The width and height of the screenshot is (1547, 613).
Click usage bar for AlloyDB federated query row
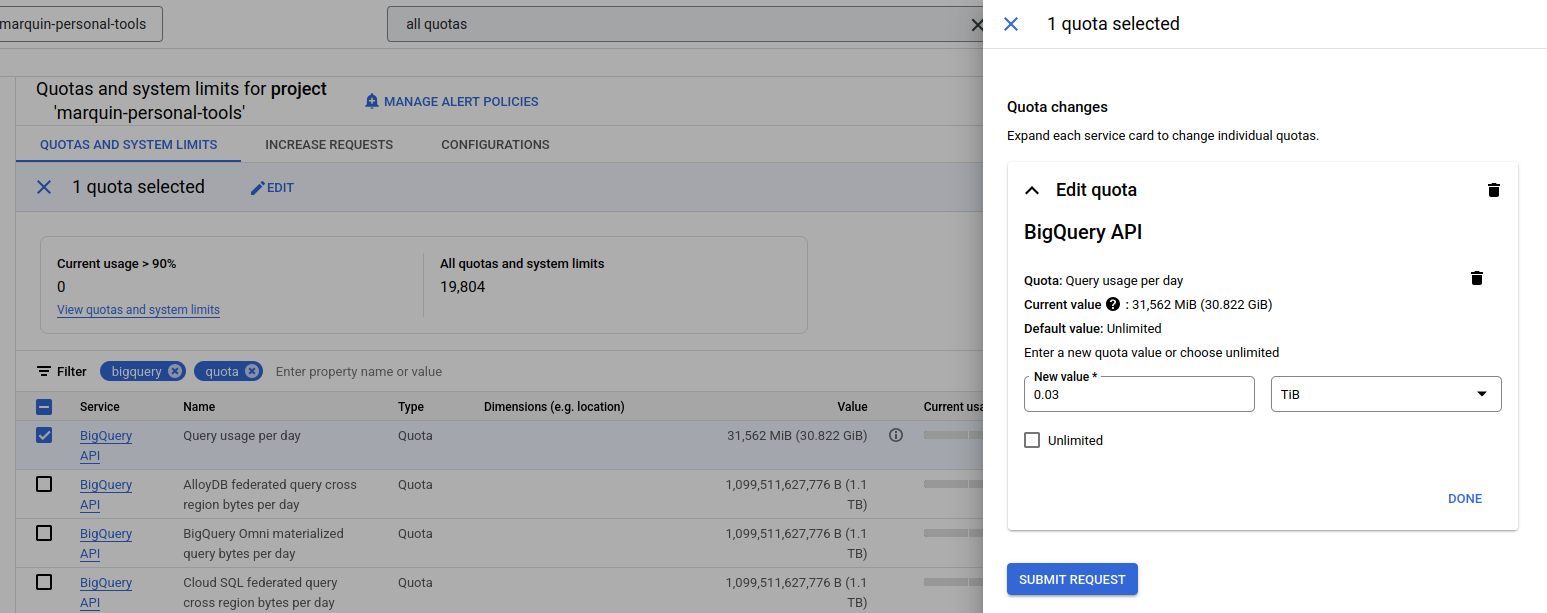tap(953, 484)
